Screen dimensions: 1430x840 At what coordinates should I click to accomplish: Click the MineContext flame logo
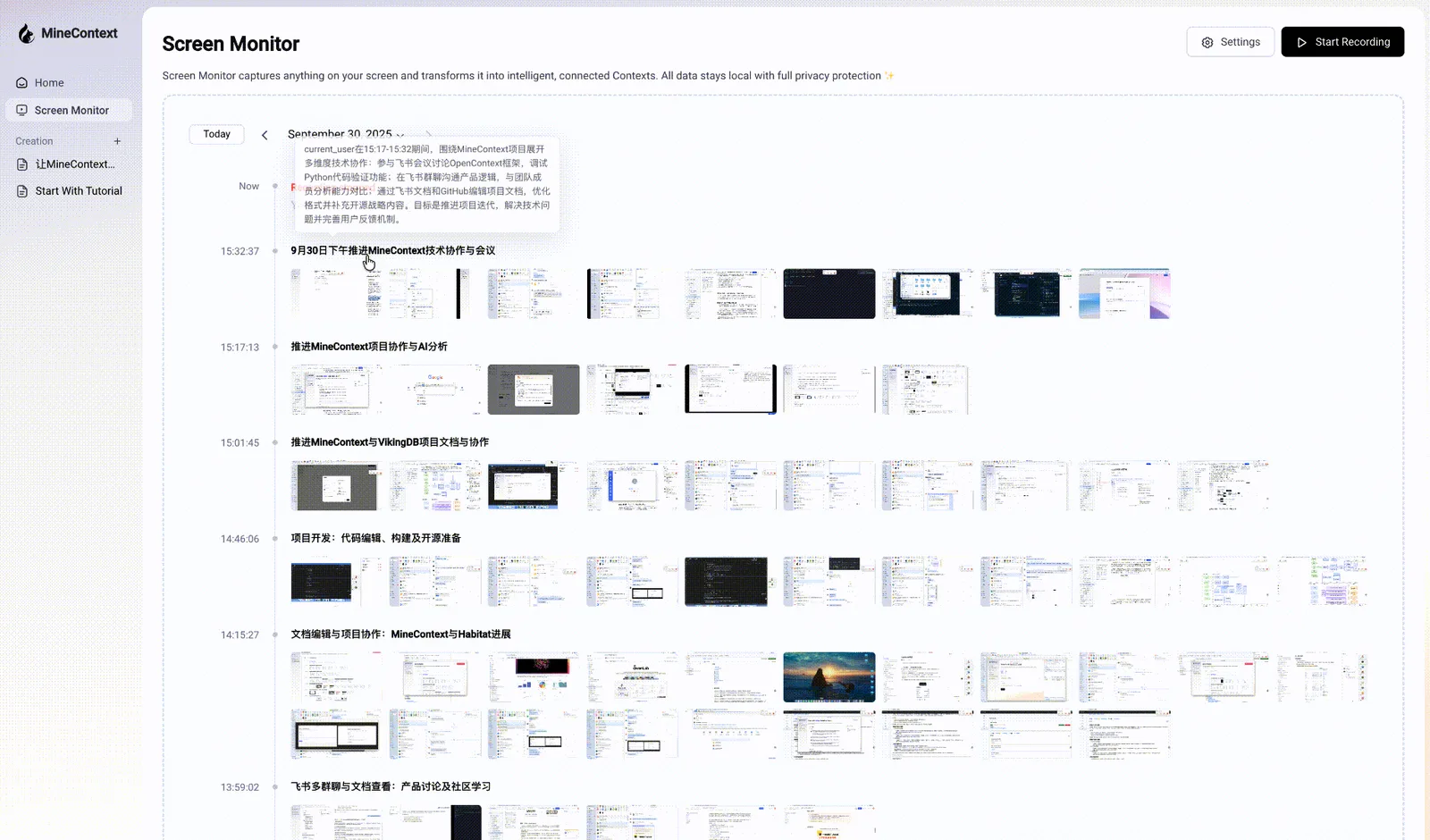pyautogui.click(x=26, y=33)
